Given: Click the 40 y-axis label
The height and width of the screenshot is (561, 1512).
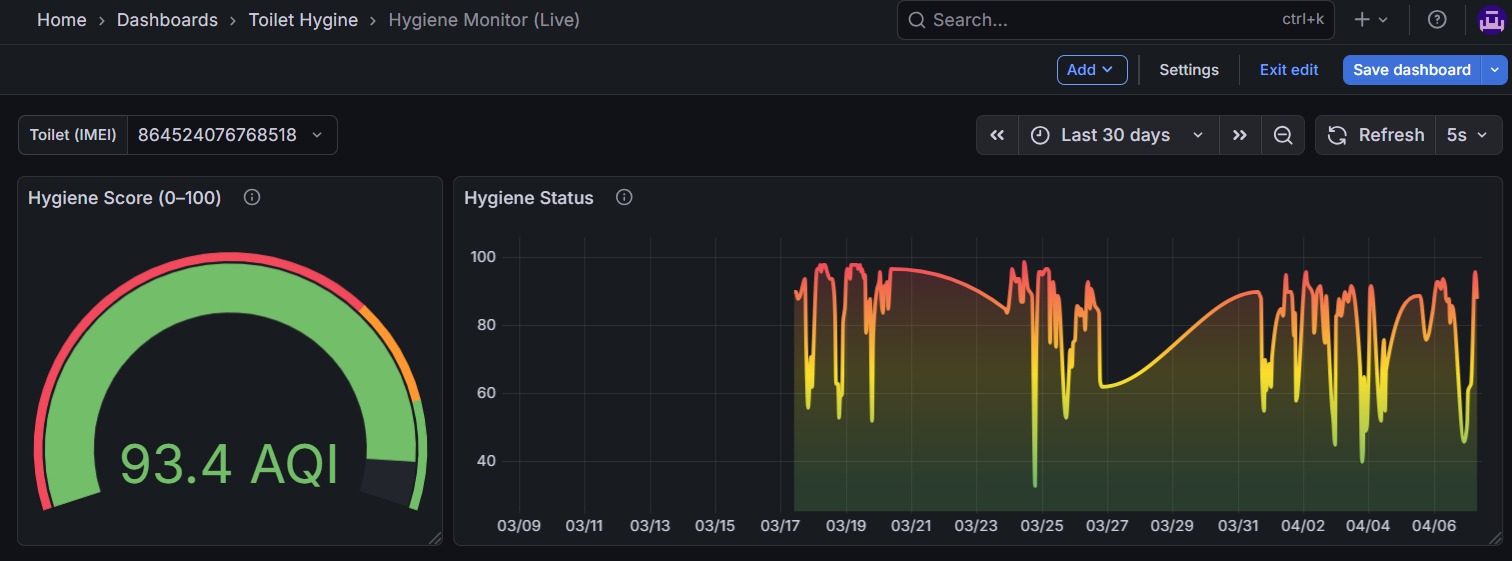Looking at the screenshot, I should (x=488, y=461).
